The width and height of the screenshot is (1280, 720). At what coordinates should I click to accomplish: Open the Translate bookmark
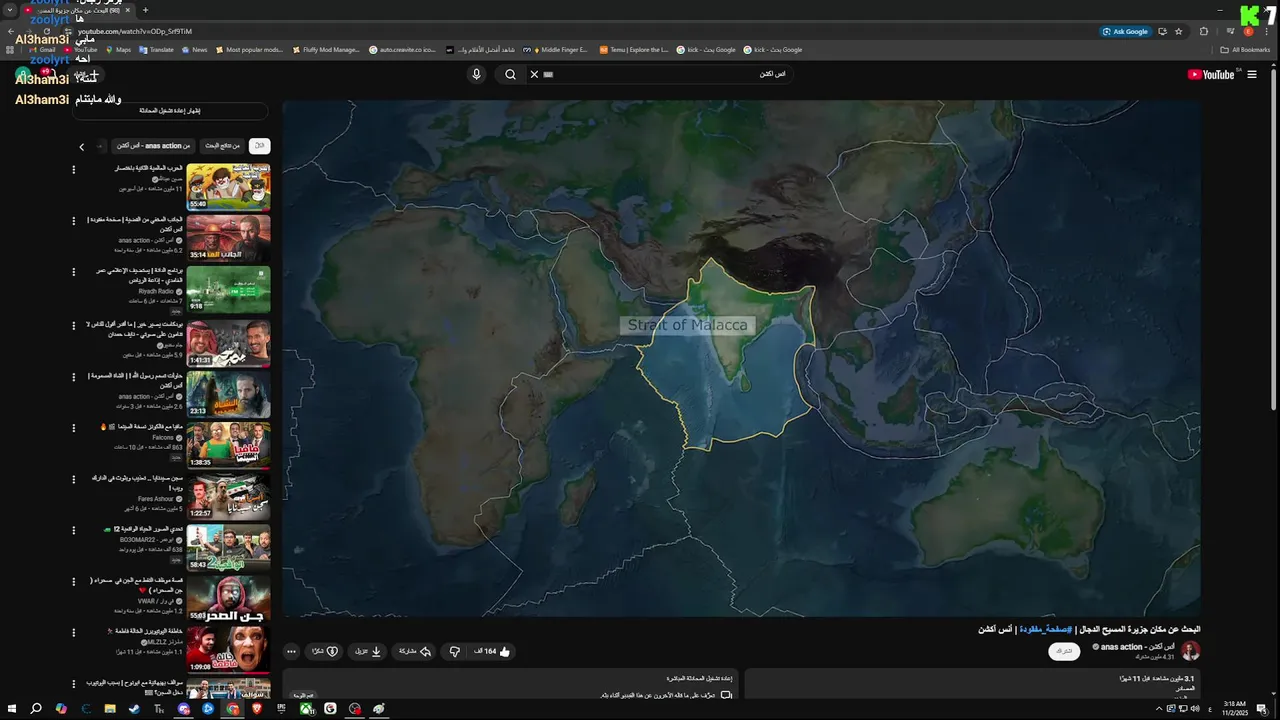[156, 49]
